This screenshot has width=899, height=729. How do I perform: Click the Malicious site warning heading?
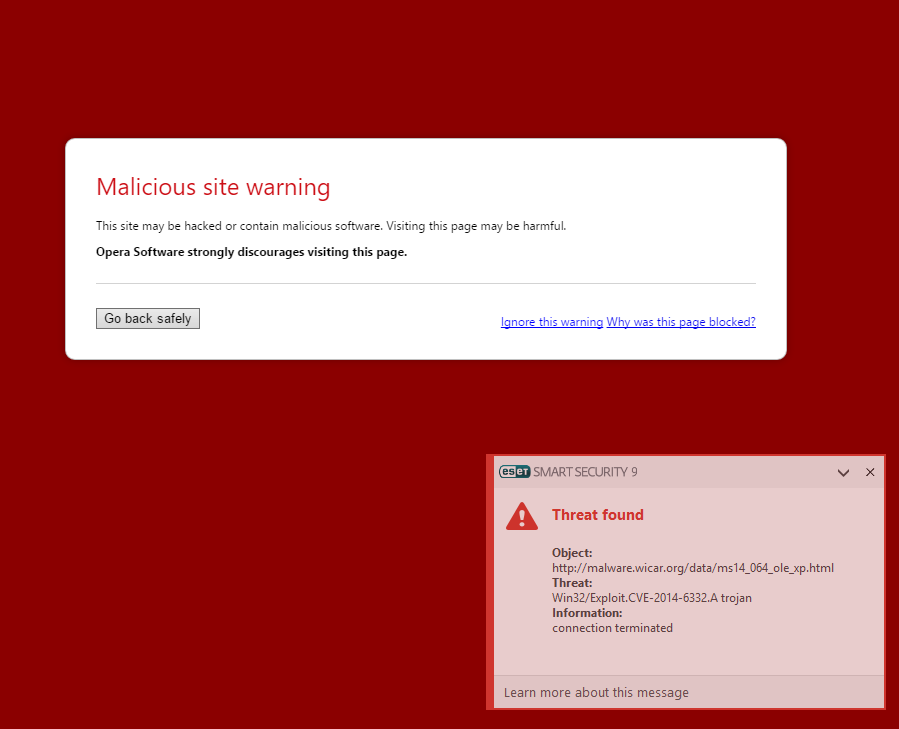213,187
